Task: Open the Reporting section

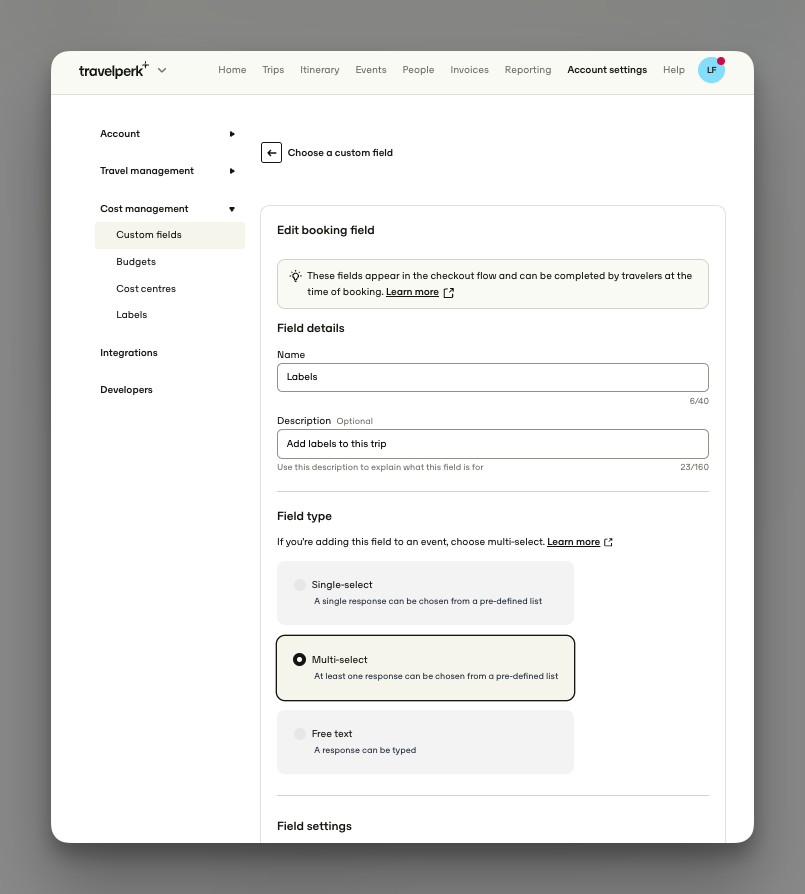Action: coord(527,70)
